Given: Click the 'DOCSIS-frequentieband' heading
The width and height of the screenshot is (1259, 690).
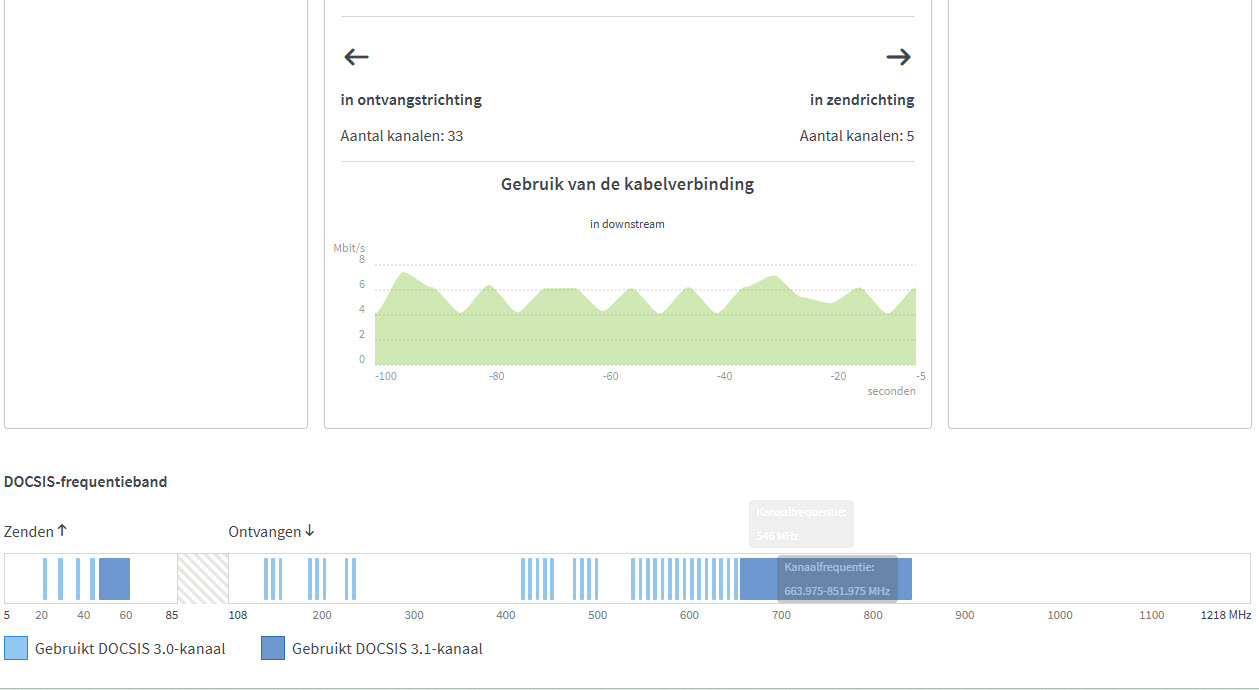Looking at the screenshot, I should tap(86, 482).
